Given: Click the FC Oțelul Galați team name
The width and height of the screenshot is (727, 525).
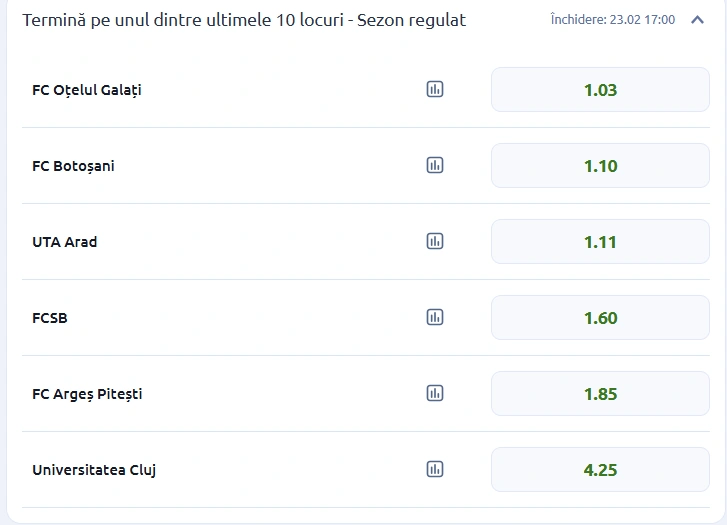Looking at the screenshot, I should (x=87, y=90).
